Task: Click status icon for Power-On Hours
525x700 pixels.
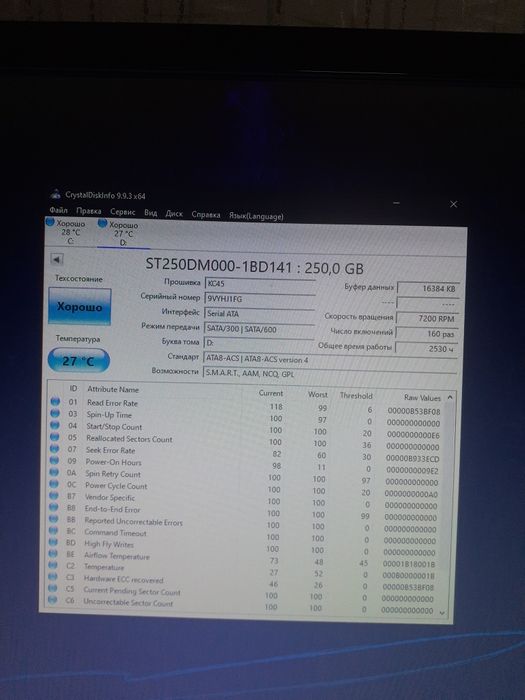Action: coord(54,460)
